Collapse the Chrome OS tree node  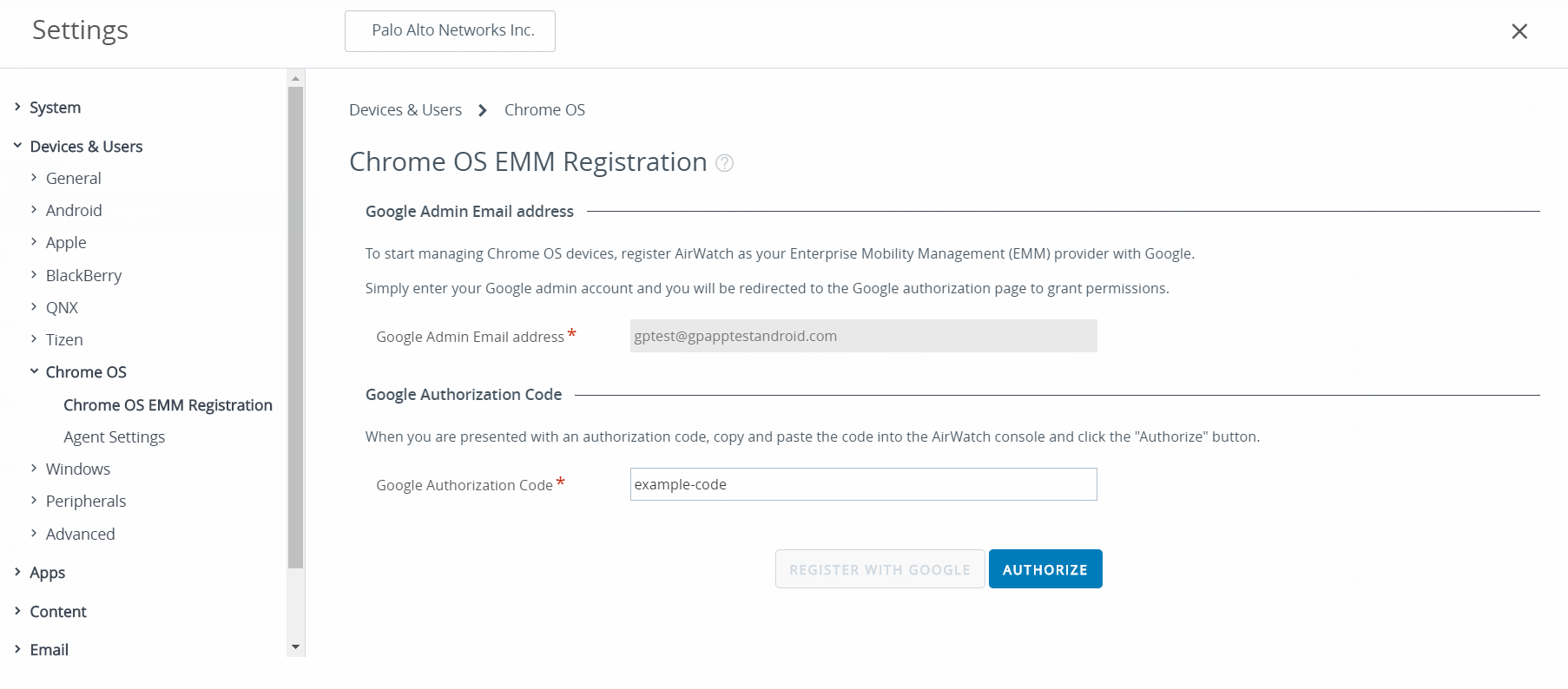click(x=34, y=371)
